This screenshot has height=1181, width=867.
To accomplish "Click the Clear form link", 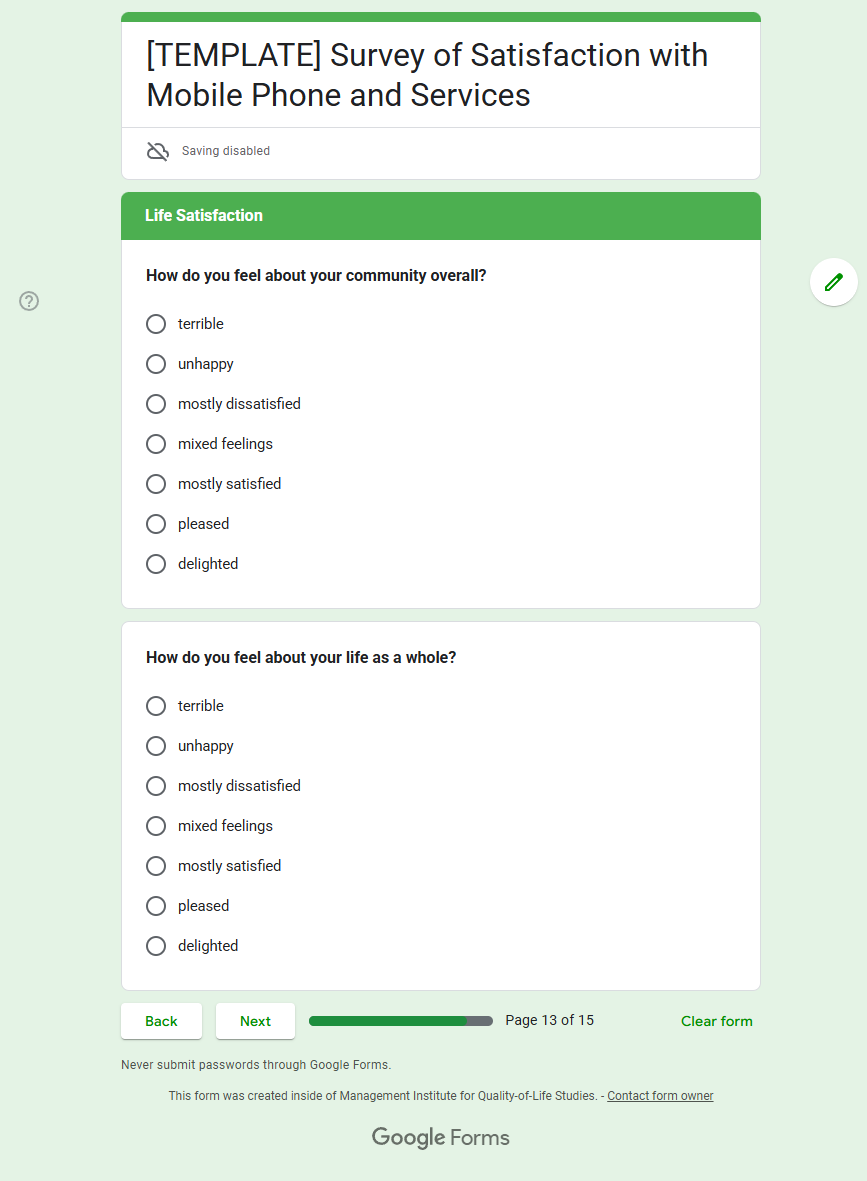I will [x=716, y=1021].
